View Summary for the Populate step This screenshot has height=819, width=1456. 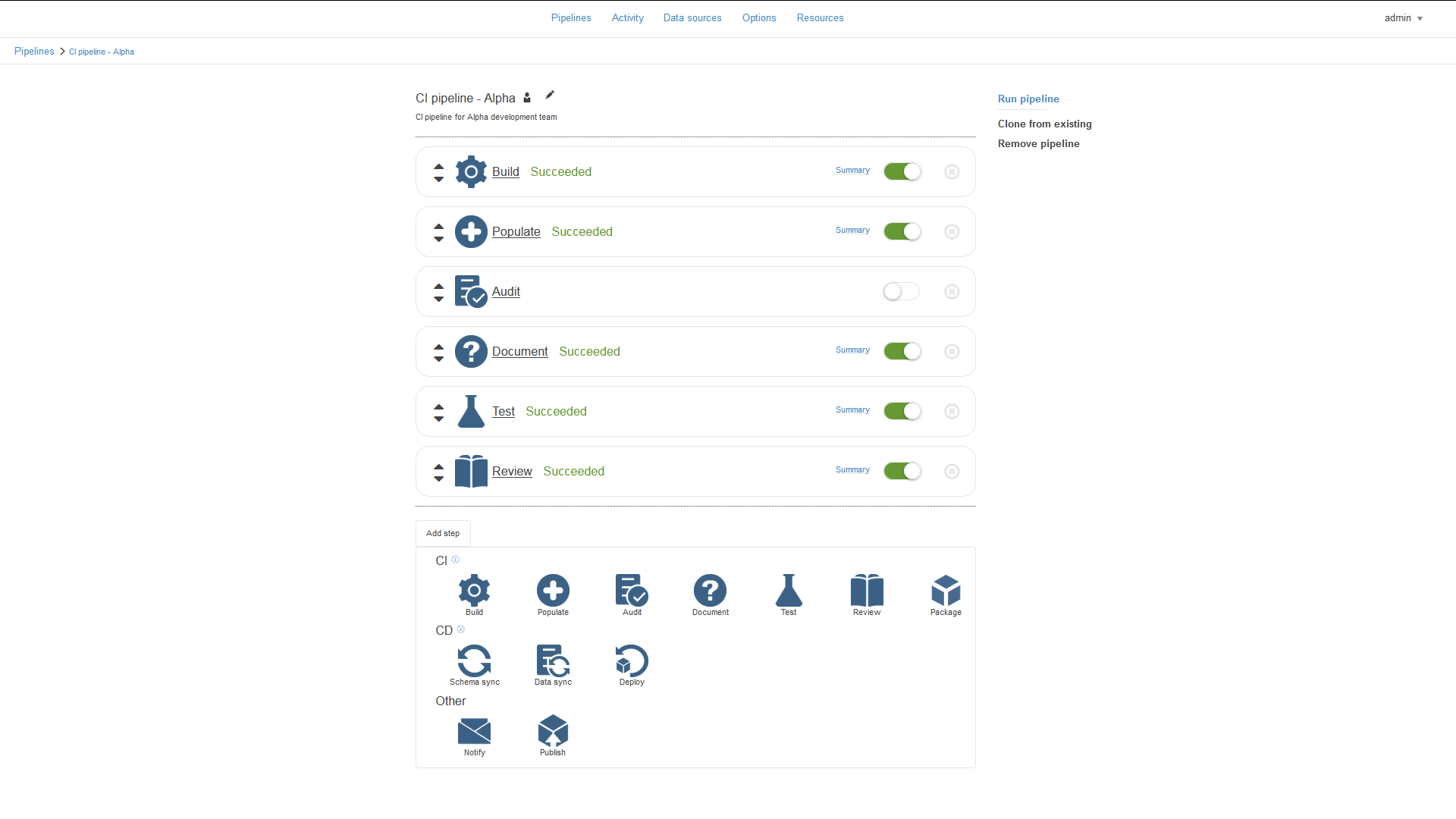pyautogui.click(x=852, y=230)
